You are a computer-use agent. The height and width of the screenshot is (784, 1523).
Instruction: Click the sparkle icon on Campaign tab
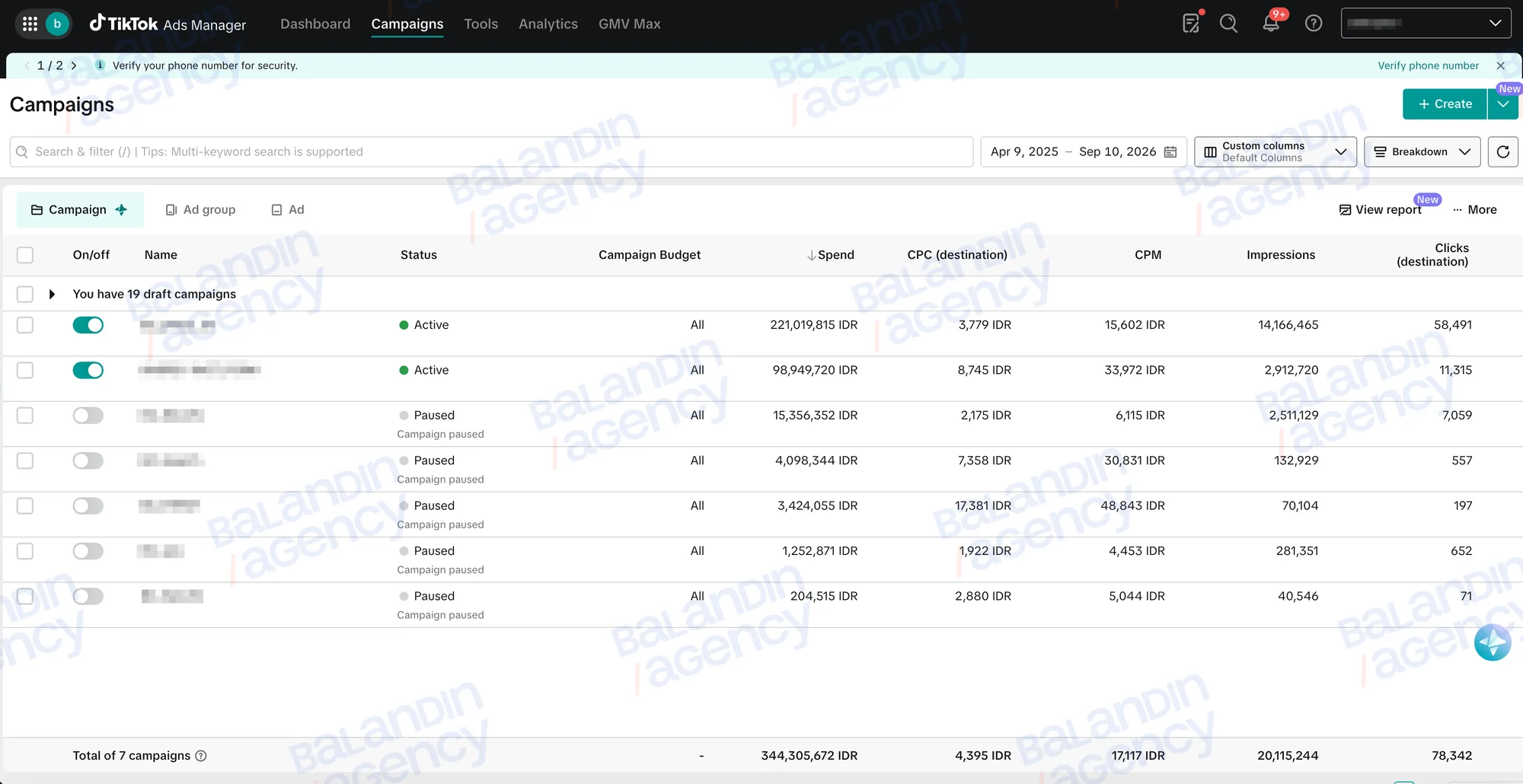click(x=121, y=209)
